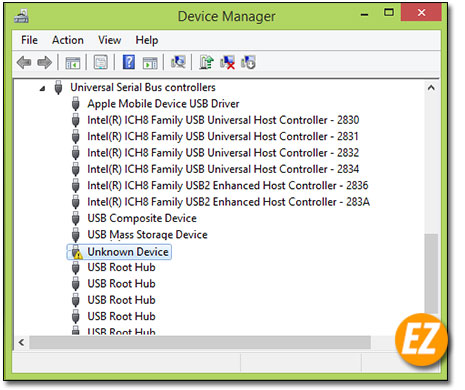Screen dimensions: 465x390
Task: Click the Disable device toolbar icon
Action: (x=248, y=62)
